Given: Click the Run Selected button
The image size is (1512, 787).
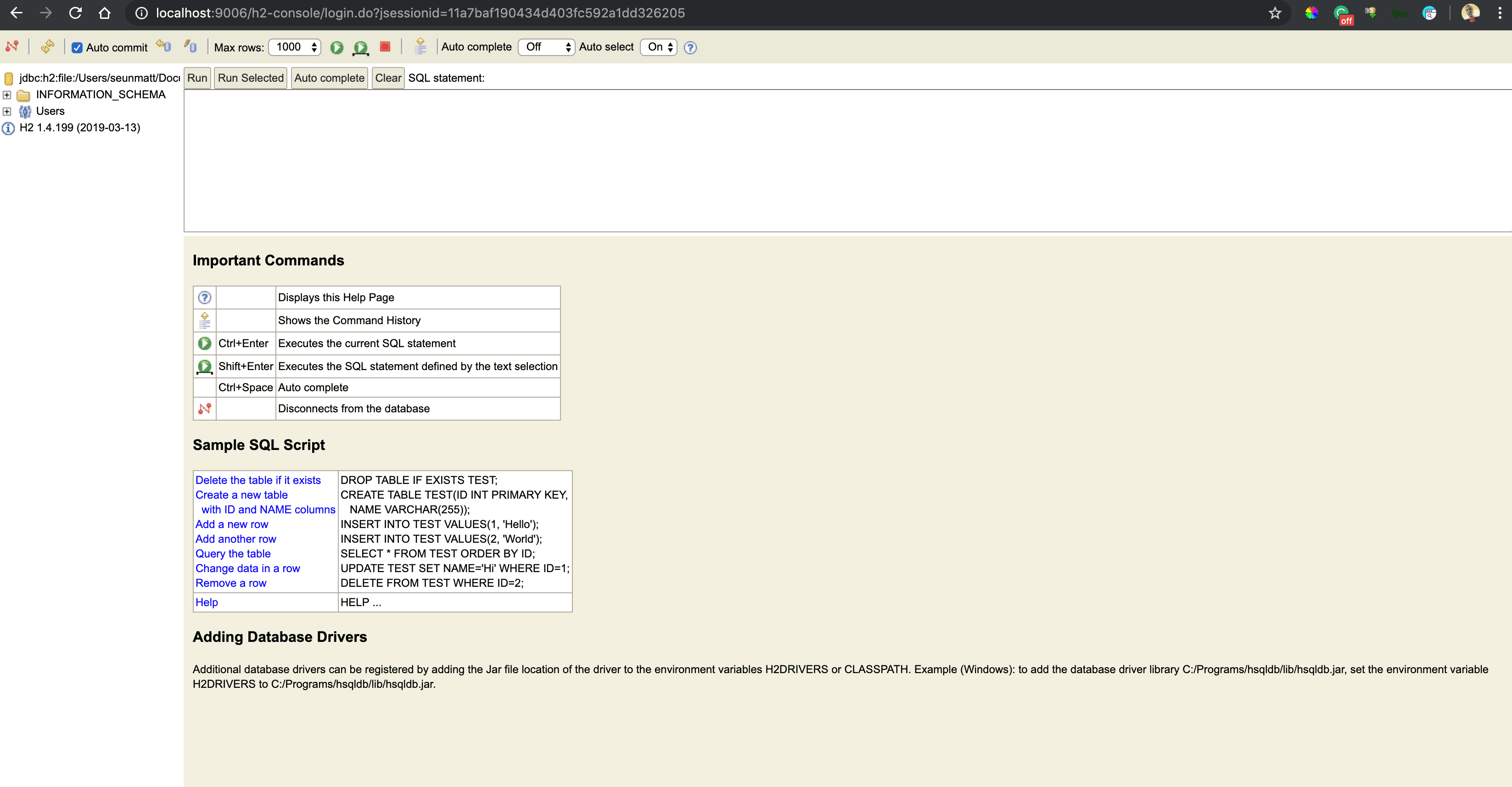Looking at the screenshot, I should pyautogui.click(x=251, y=78).
